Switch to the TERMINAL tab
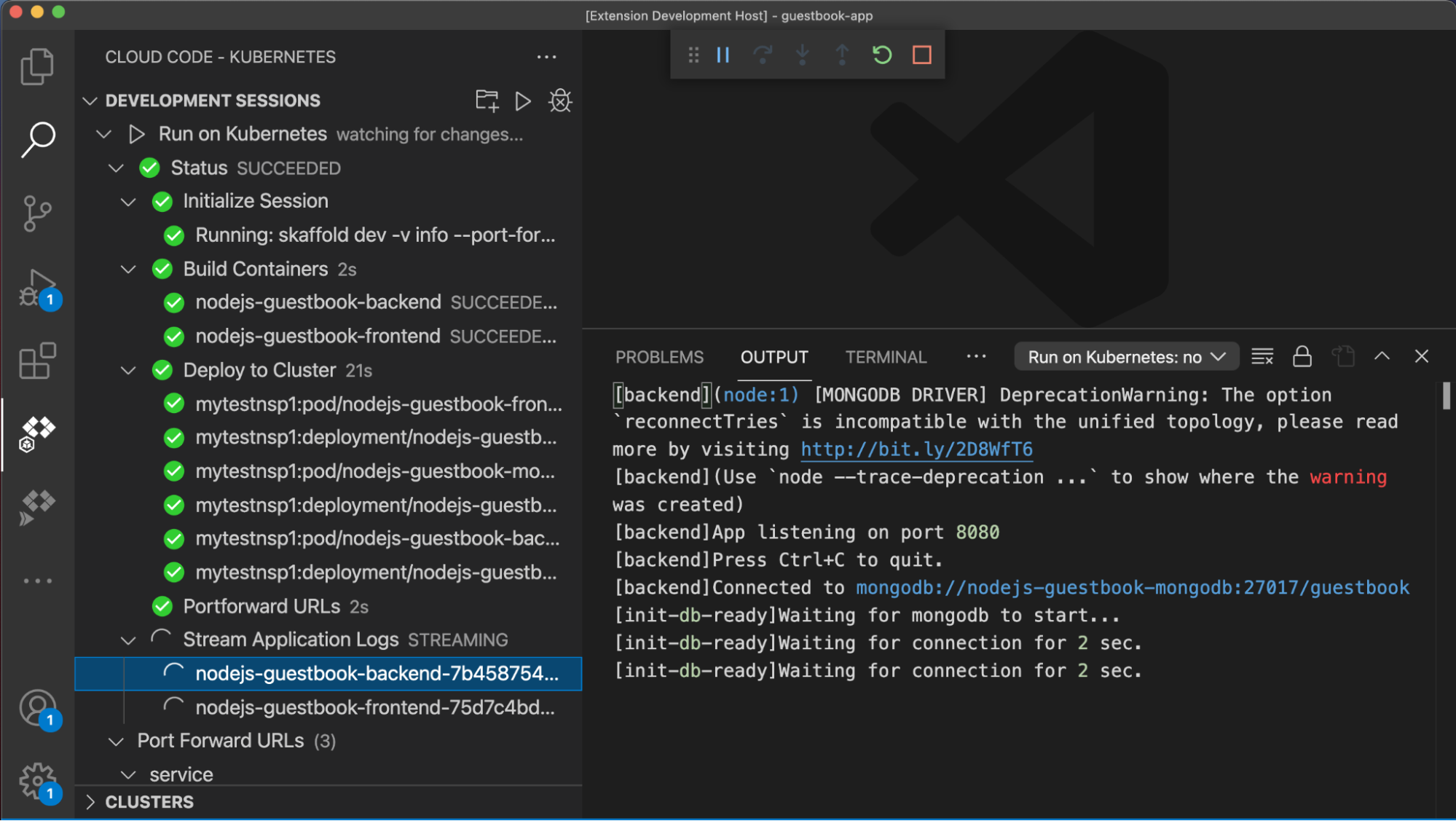Viewport: 1456px width, 821px height. point(886,357)
